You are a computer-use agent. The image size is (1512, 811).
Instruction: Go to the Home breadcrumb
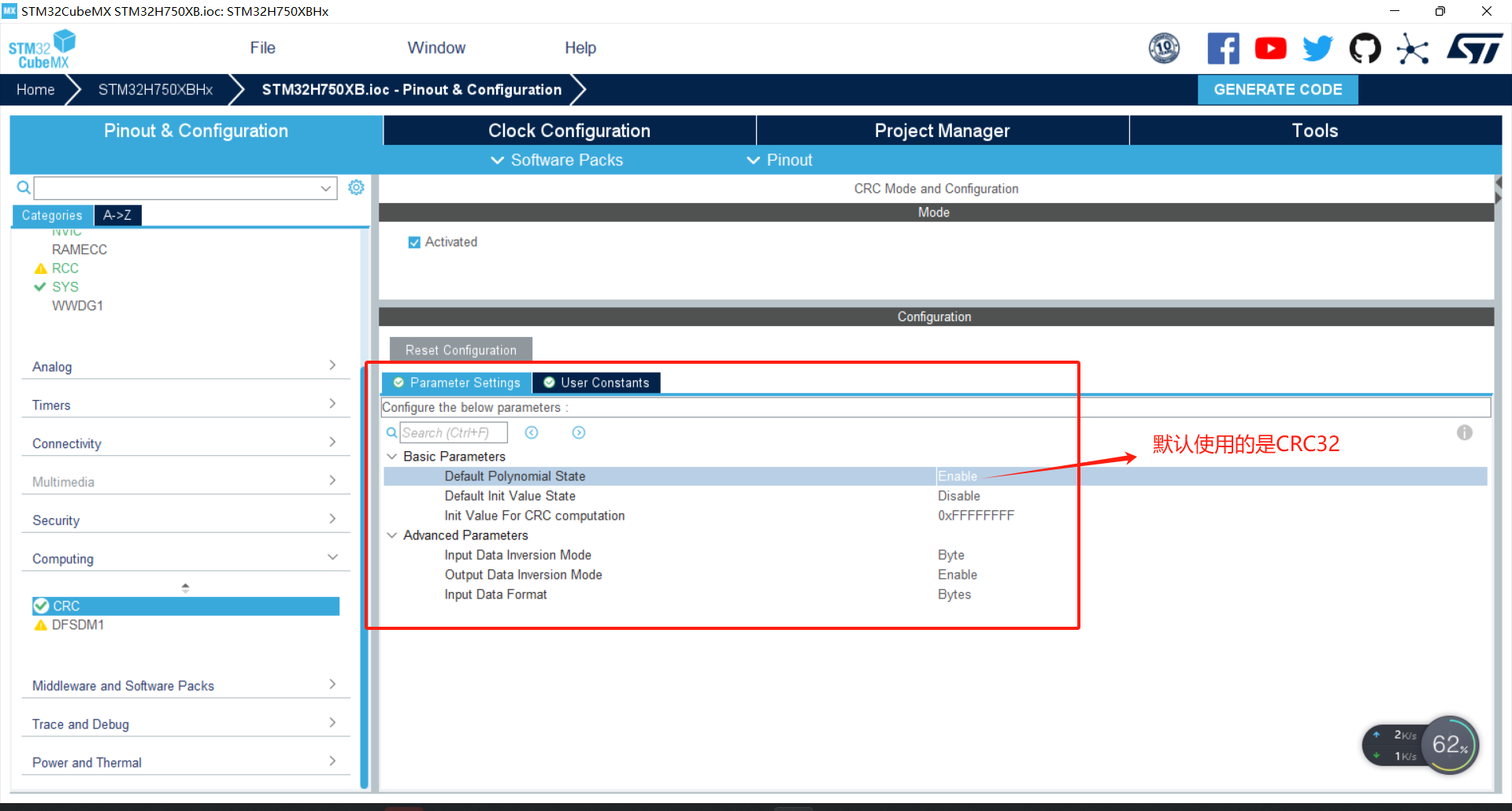(35, 90)
